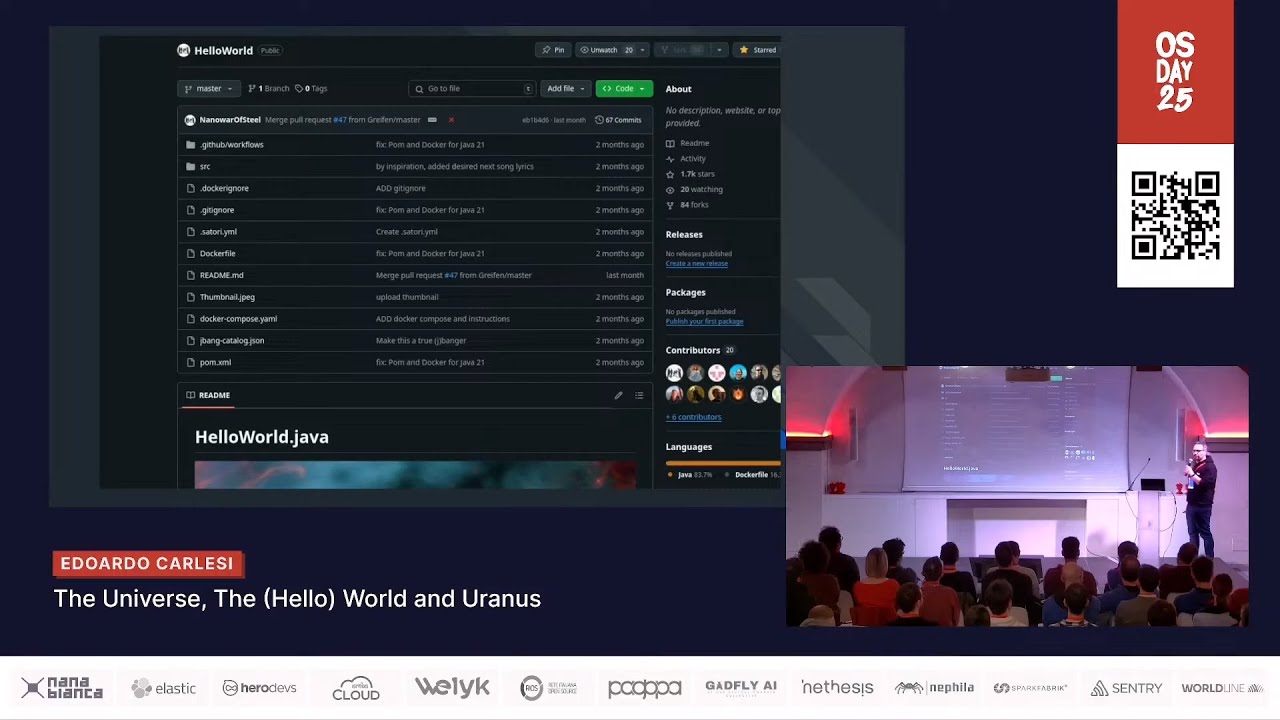1280x720 pixels.
Task: Open the jbang-catalog.json file
Action: tap(232, 341)
